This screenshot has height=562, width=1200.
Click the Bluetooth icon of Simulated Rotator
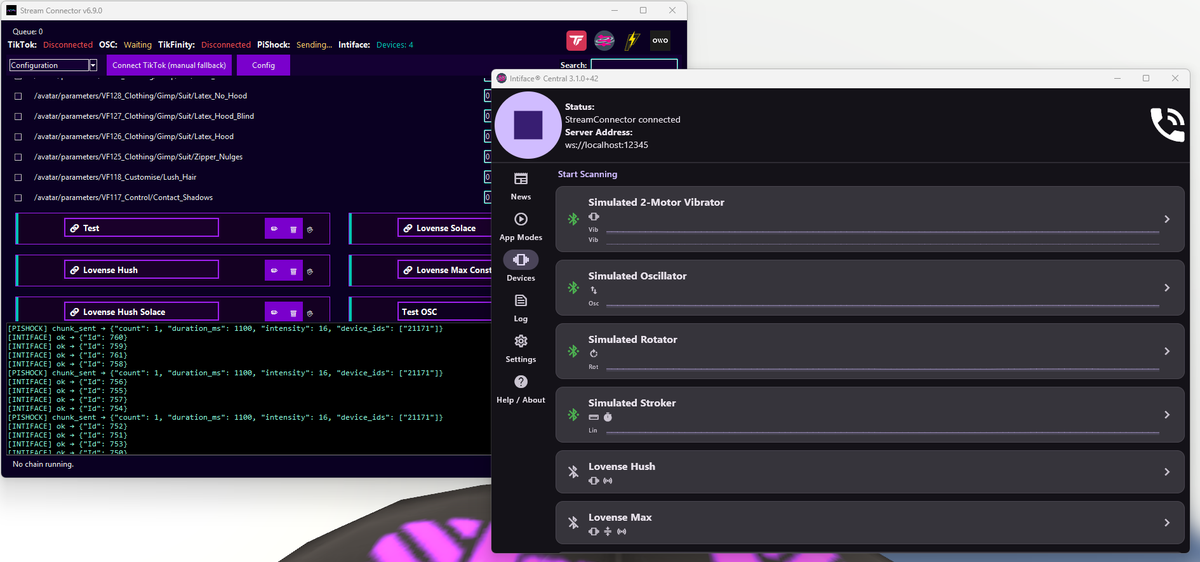(x=574, y=351)
